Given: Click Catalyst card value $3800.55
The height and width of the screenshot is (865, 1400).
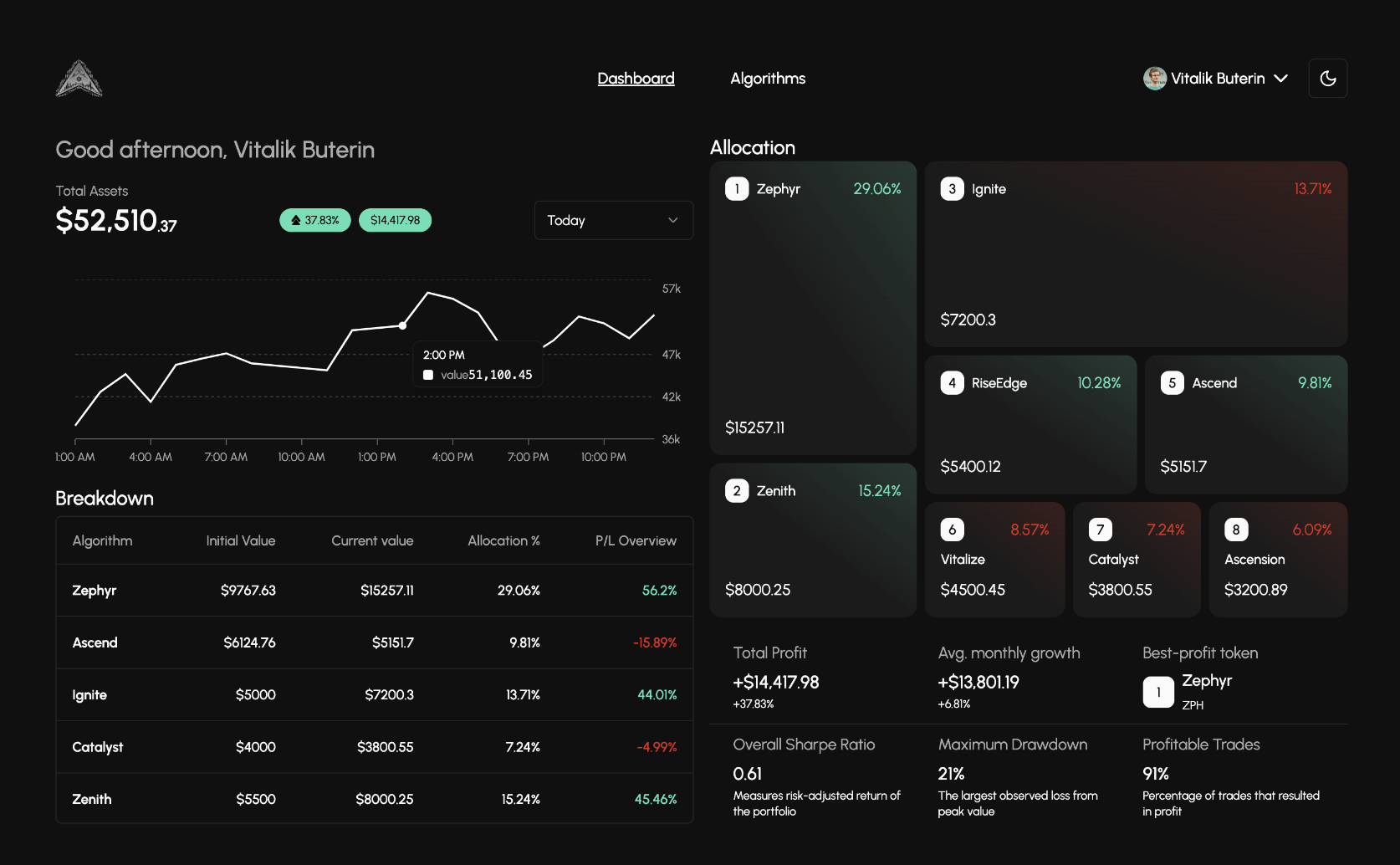Looking at the screenshot, I should [x=1120, y=590].
